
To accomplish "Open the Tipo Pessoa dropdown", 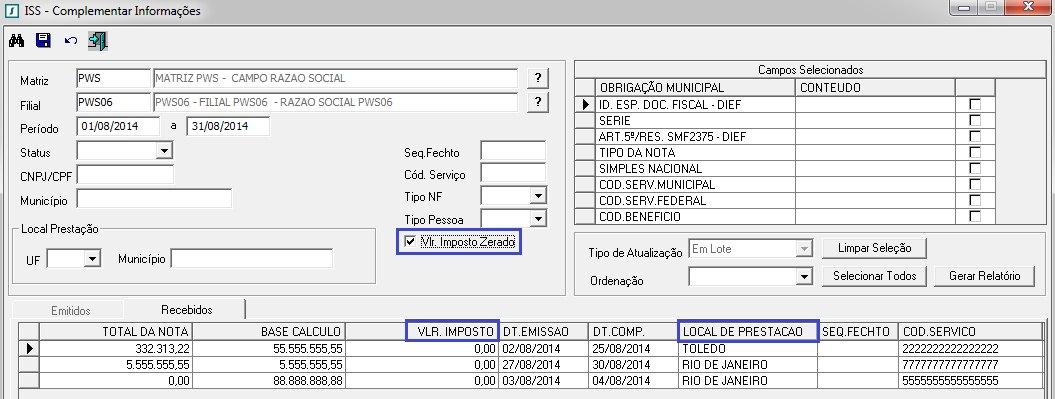I will pos(538,219).
